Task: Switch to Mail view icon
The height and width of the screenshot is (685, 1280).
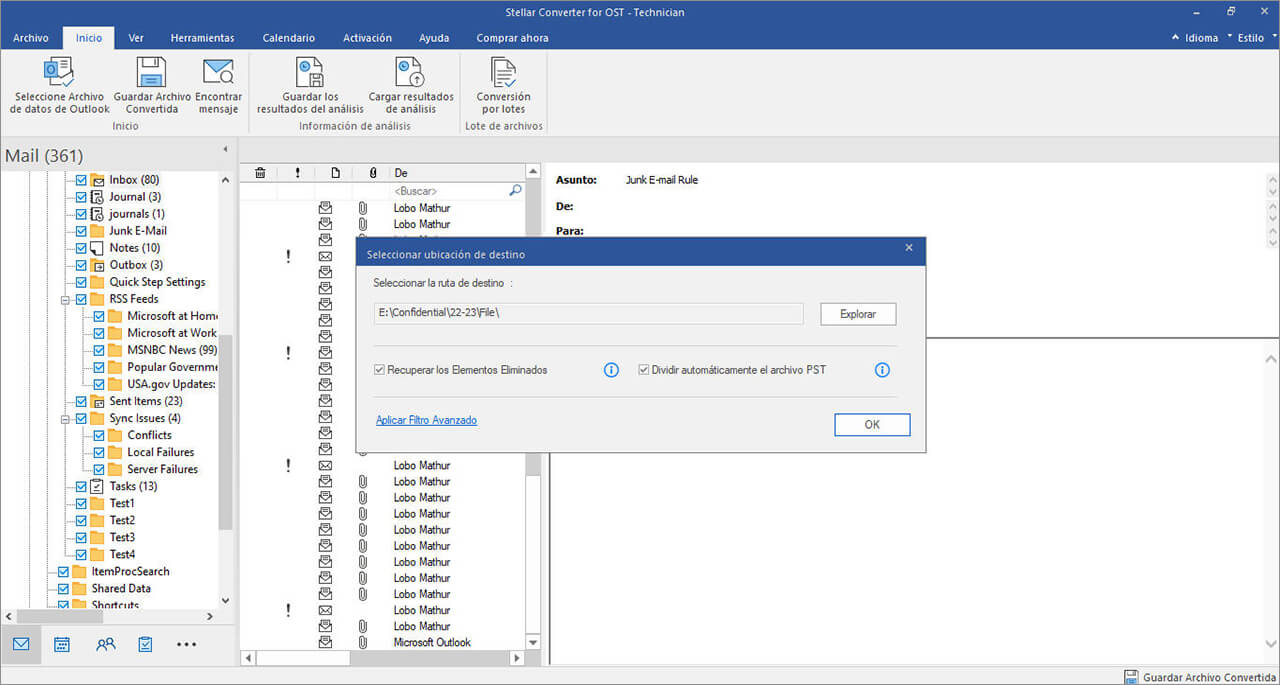Action: (21, 645)
